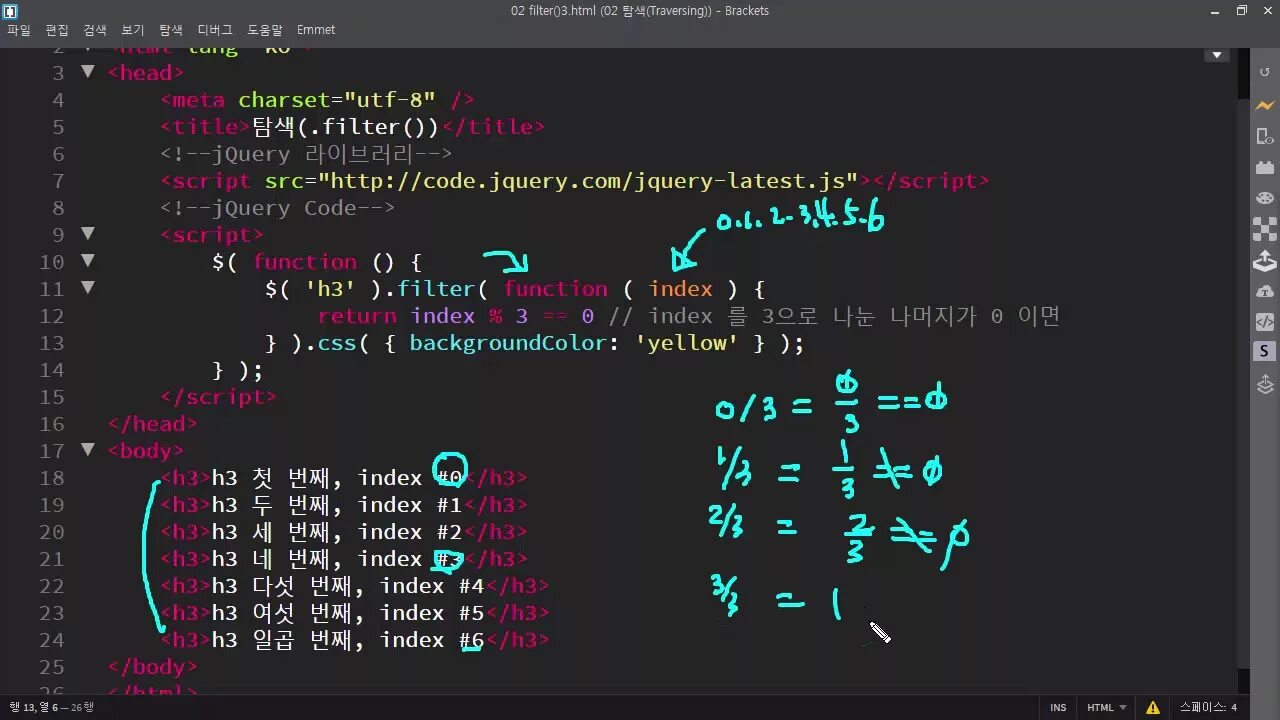1280x720 pixels.
Task: Open the 파일 menu
Action: (18, 30)
